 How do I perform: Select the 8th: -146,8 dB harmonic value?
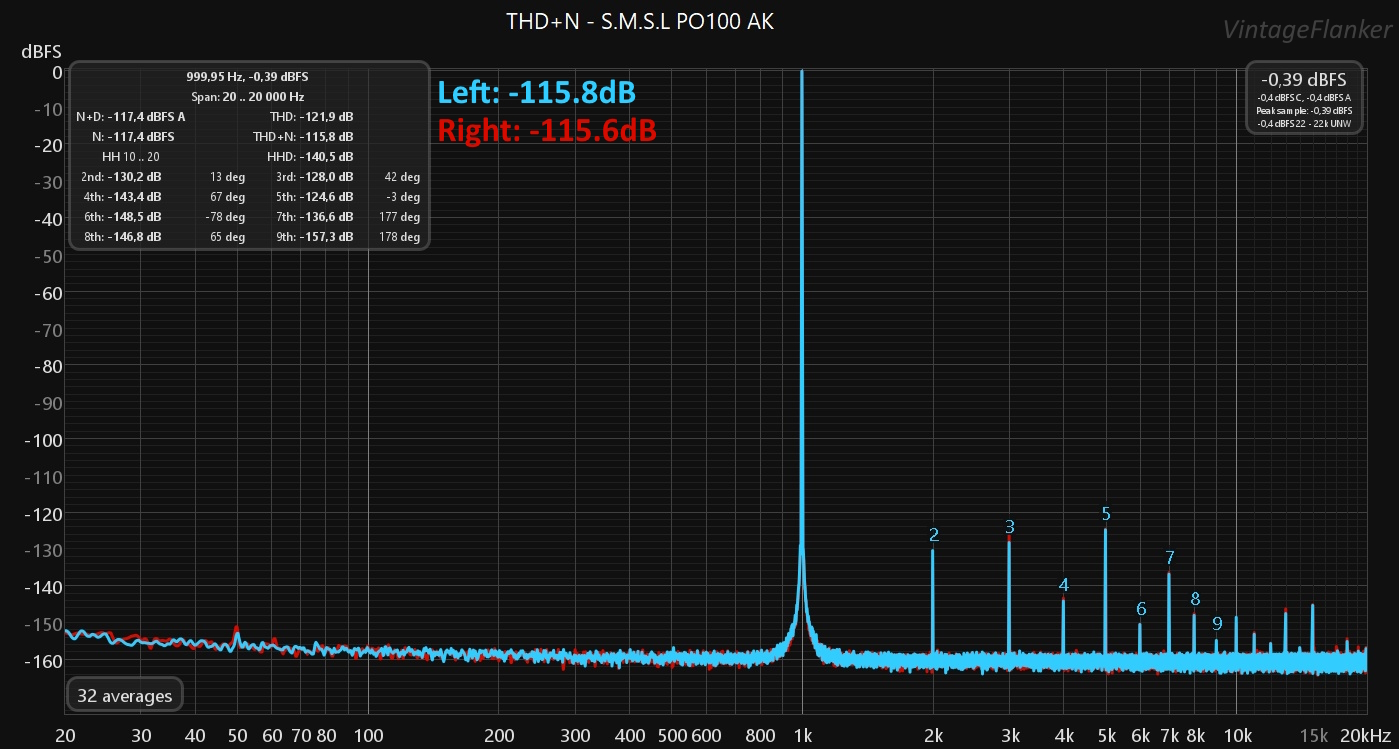[x=121, y=237]
